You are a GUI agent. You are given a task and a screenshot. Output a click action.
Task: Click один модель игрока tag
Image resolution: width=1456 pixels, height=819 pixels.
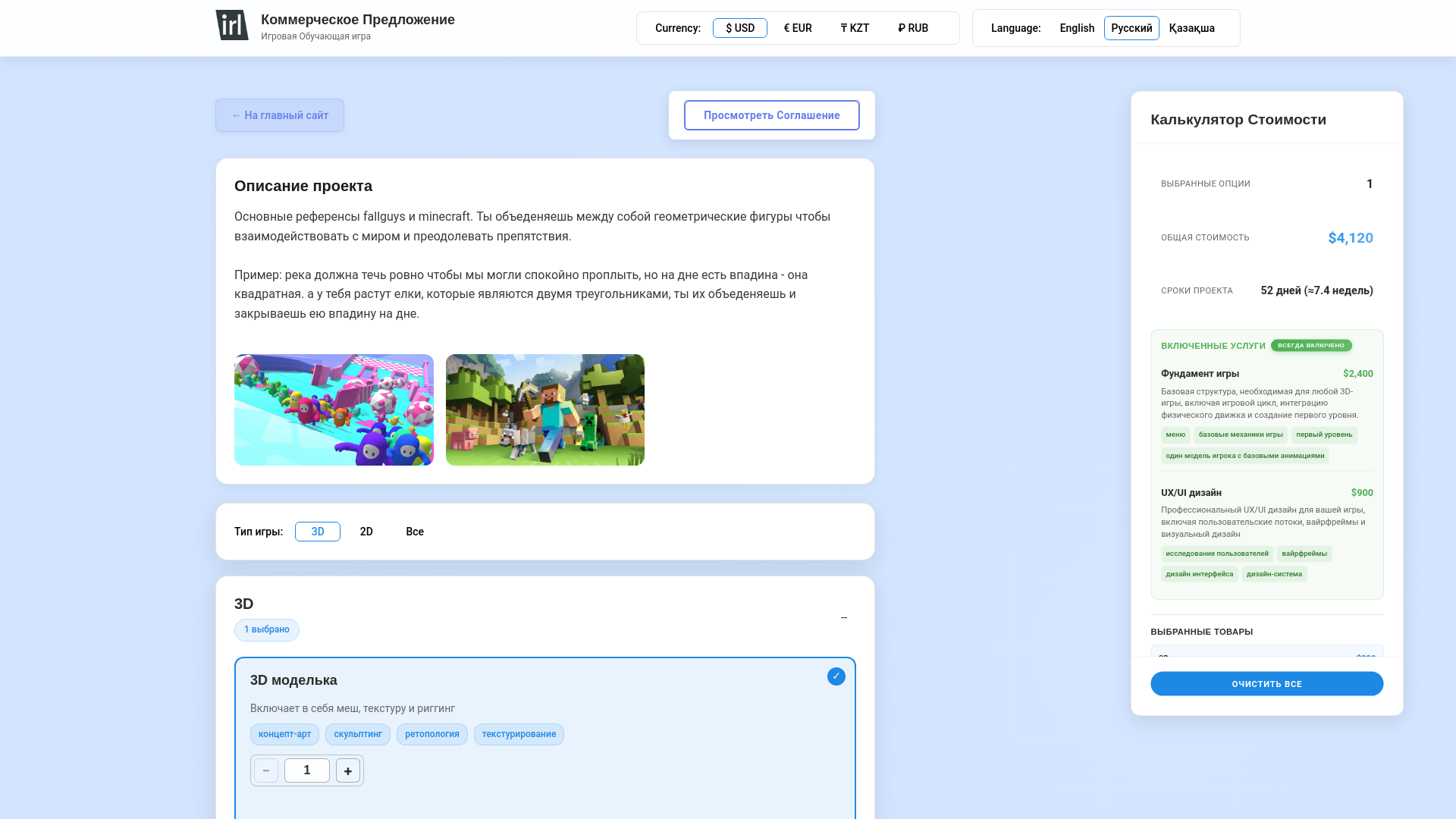1245,456
